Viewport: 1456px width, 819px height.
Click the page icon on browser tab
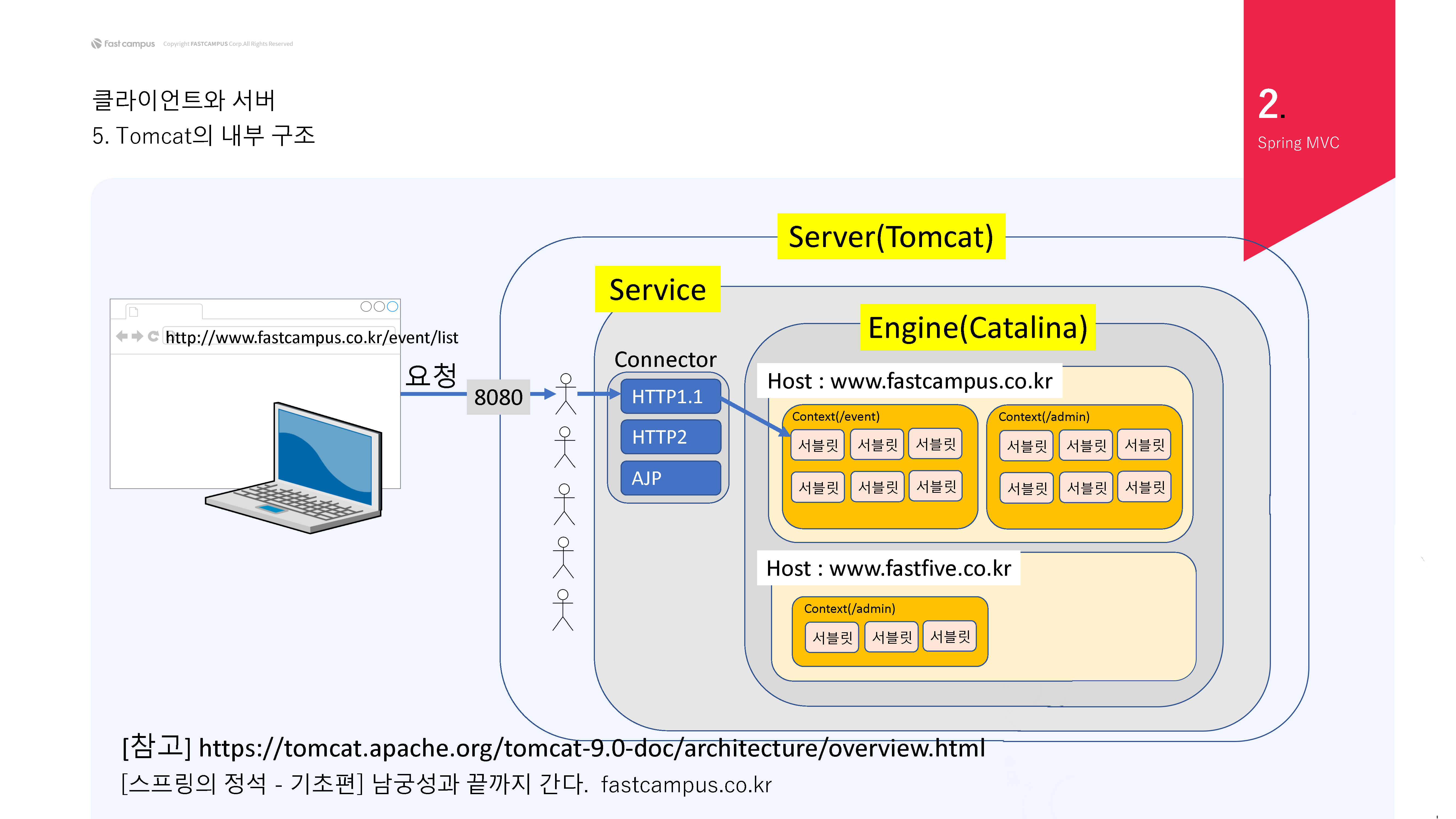pos(134,311)
